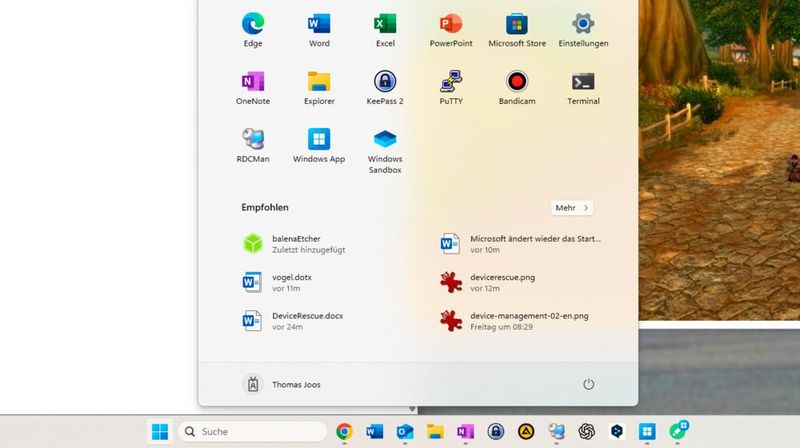Image resolution: width=800 pixels, height=448 pixels.
Task: Open Explorer pinned app
Action: pos(319,88)
